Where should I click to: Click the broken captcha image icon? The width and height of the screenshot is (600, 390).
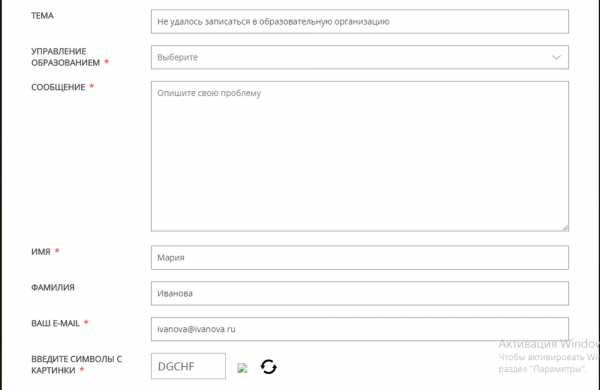tap(242, 368)
